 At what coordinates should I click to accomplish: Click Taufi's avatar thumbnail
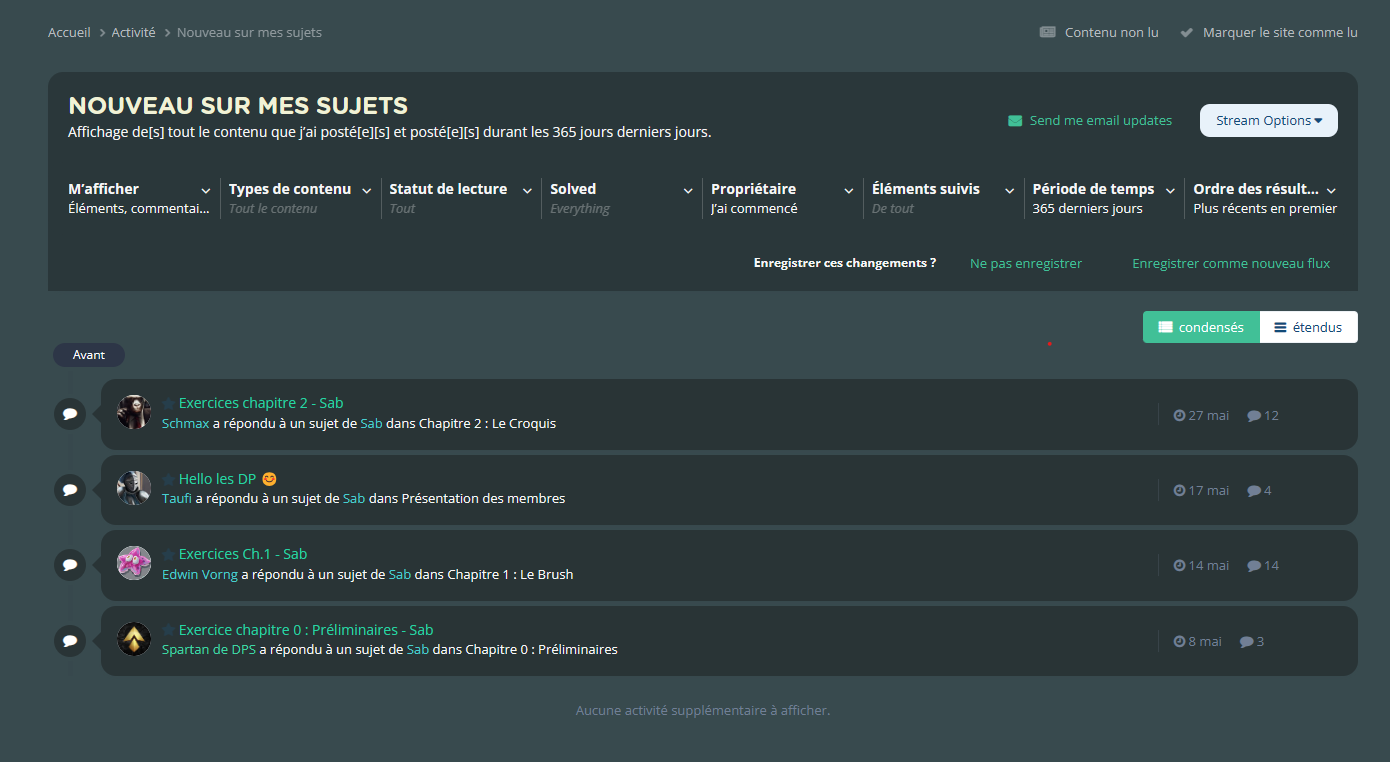(x=134, y=488)
